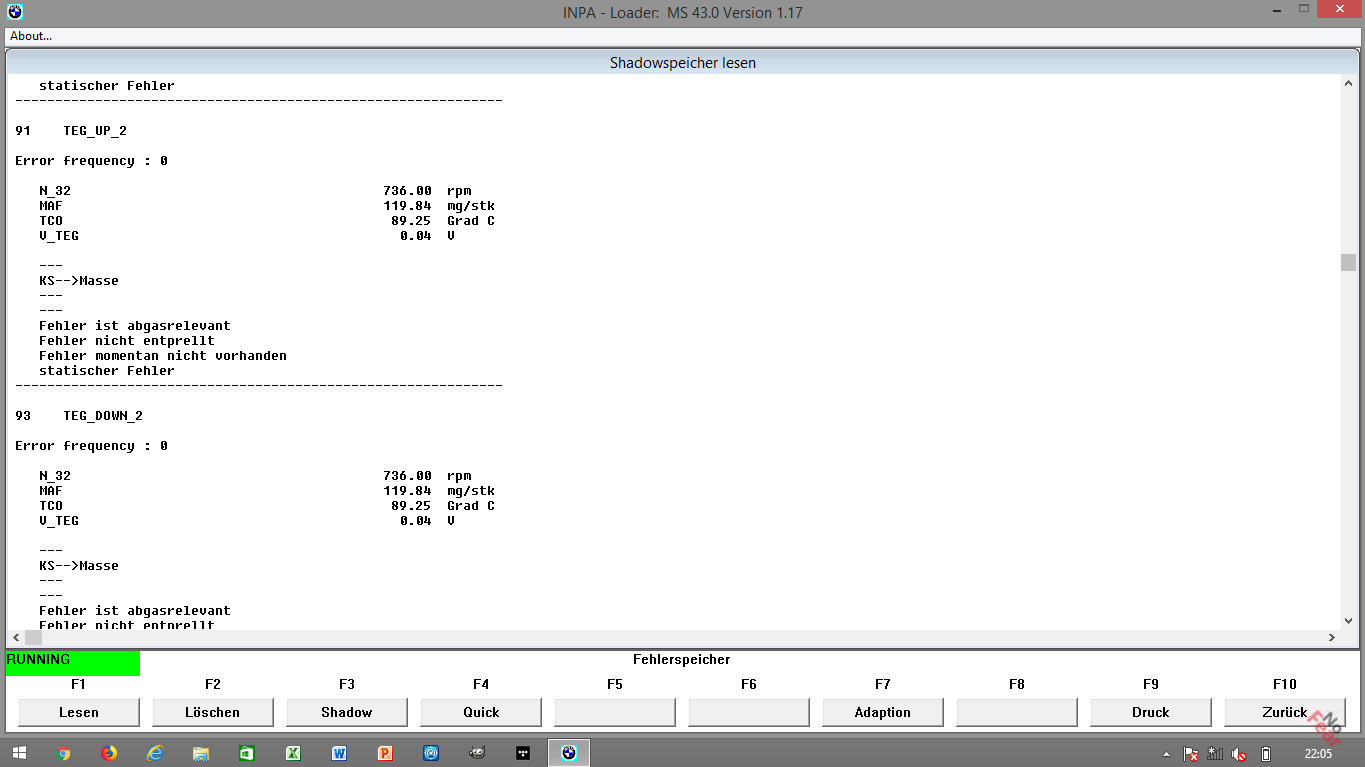Select the '93 TEG_DOWN_2' error entry

tap(79, 416)
